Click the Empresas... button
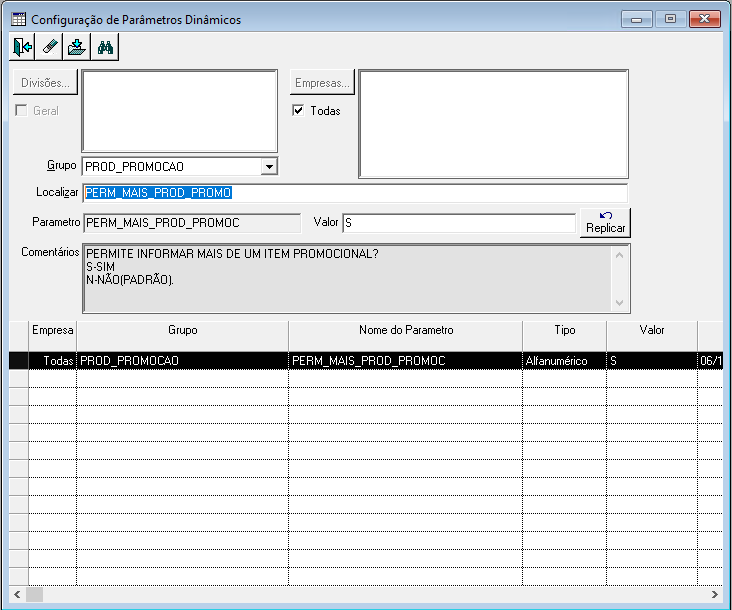 click(322, 83)
